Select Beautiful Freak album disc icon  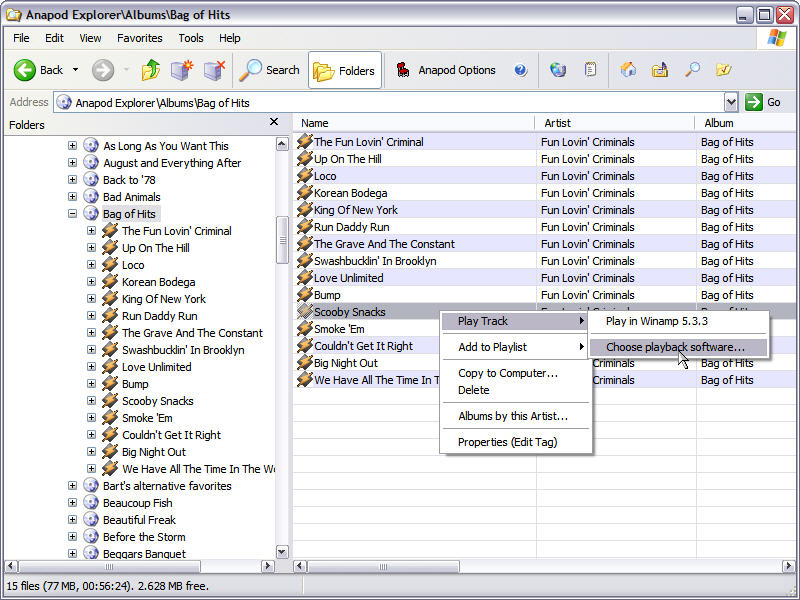91,519
